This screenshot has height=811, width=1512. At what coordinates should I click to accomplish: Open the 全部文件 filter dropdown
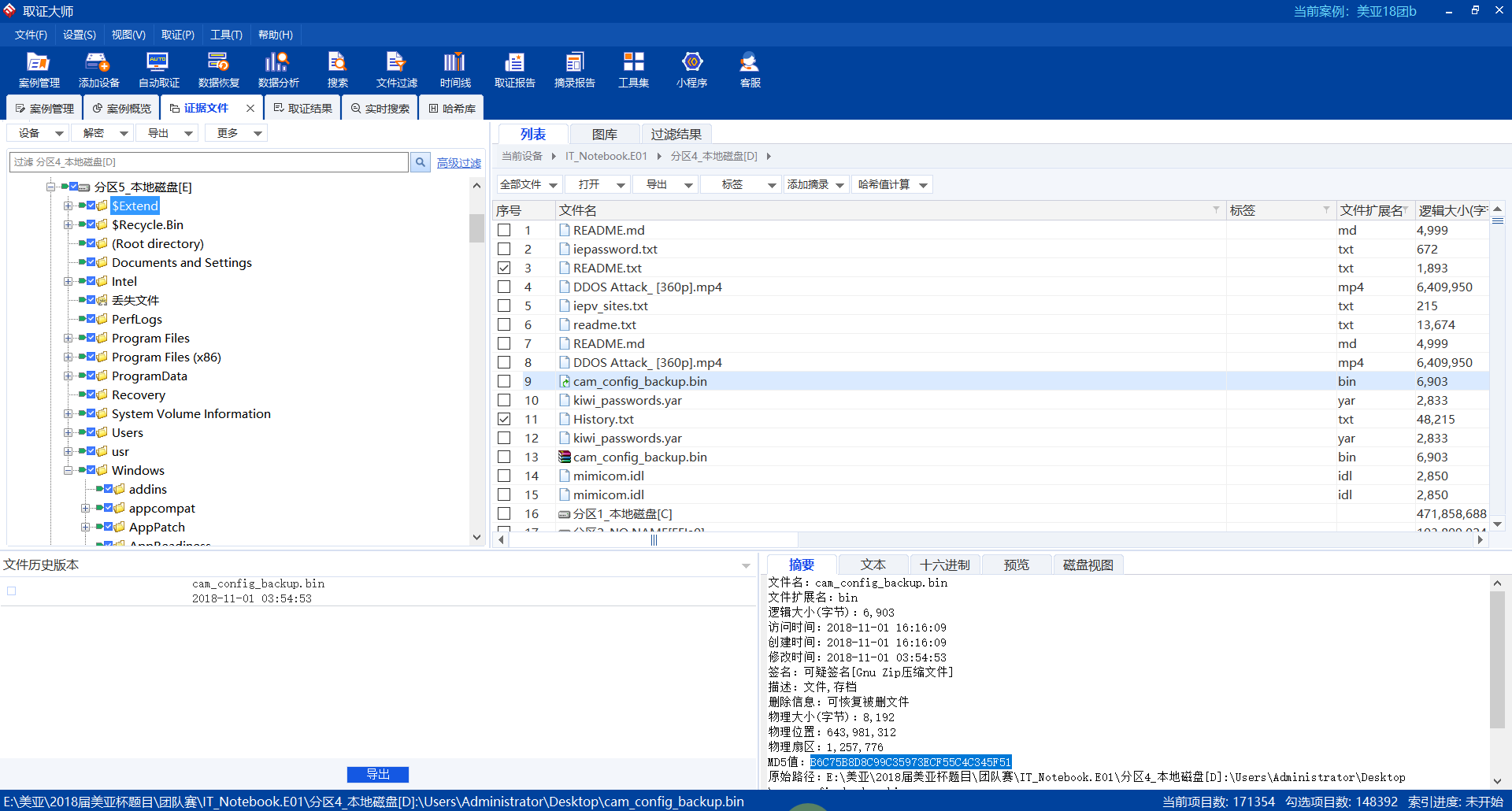pos(529,184)
